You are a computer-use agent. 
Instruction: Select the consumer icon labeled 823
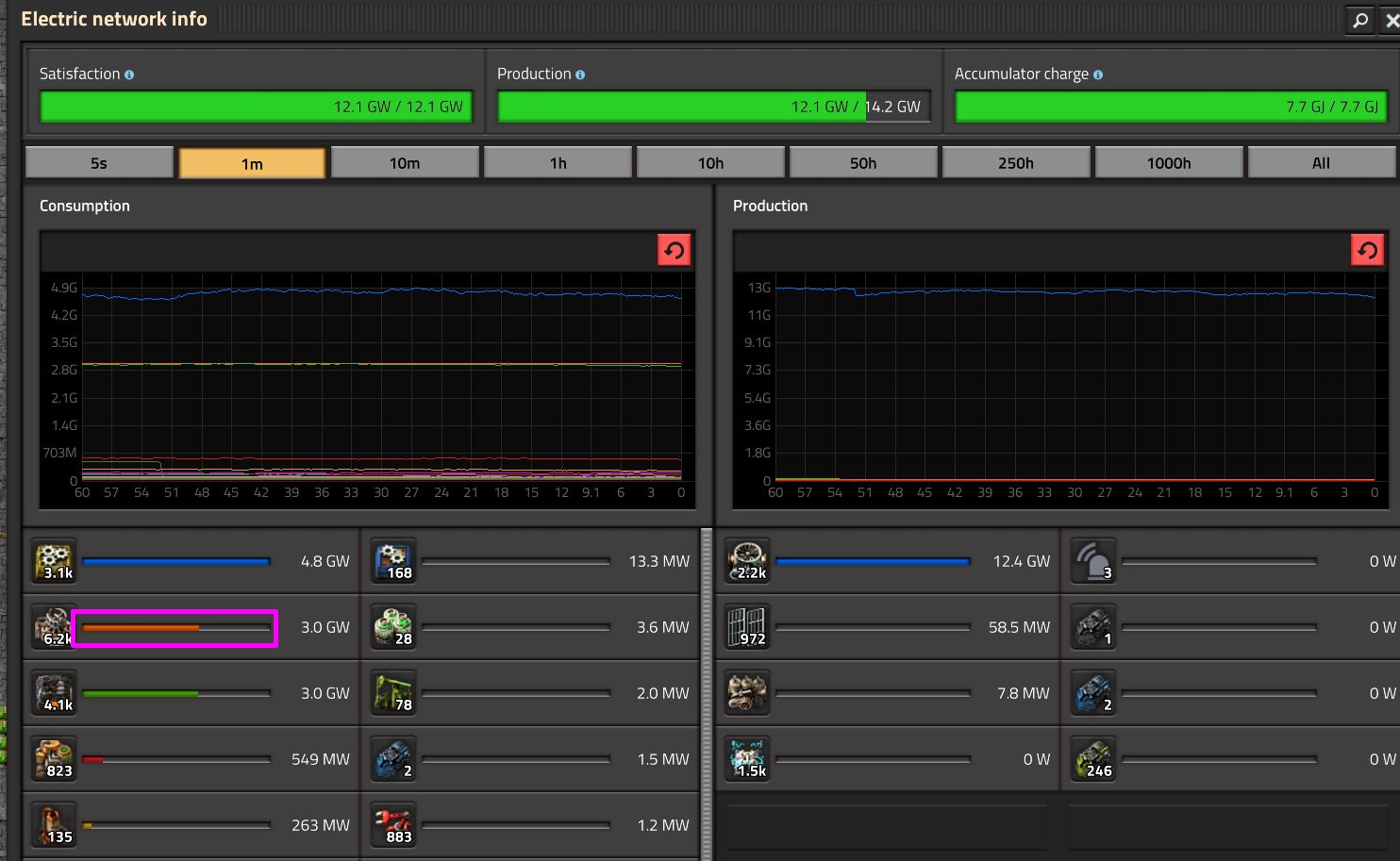click(x=54, y=759)
